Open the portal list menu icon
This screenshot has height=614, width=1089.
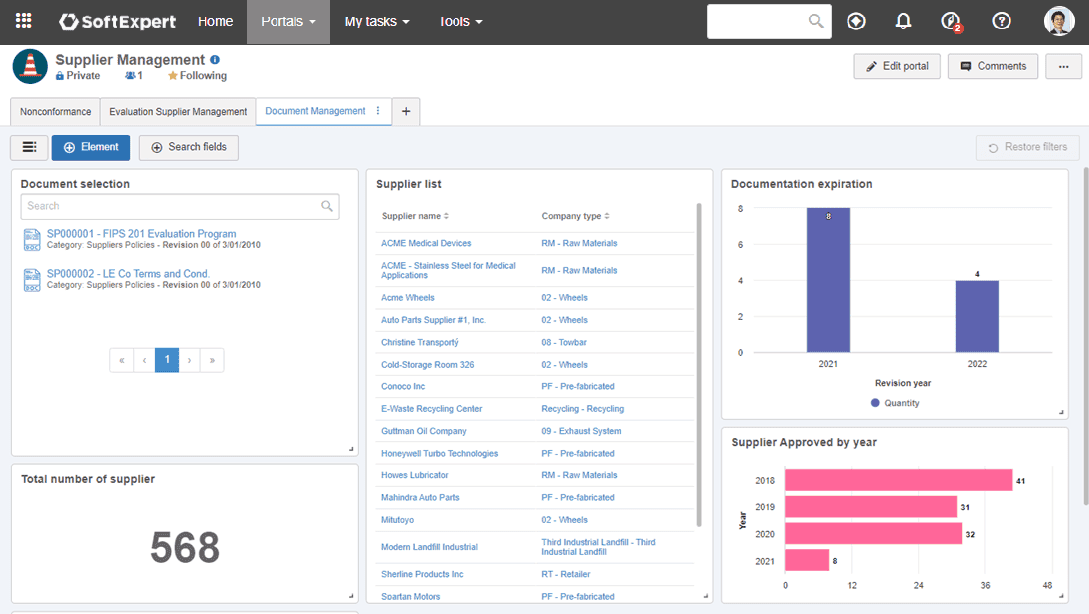28,147
